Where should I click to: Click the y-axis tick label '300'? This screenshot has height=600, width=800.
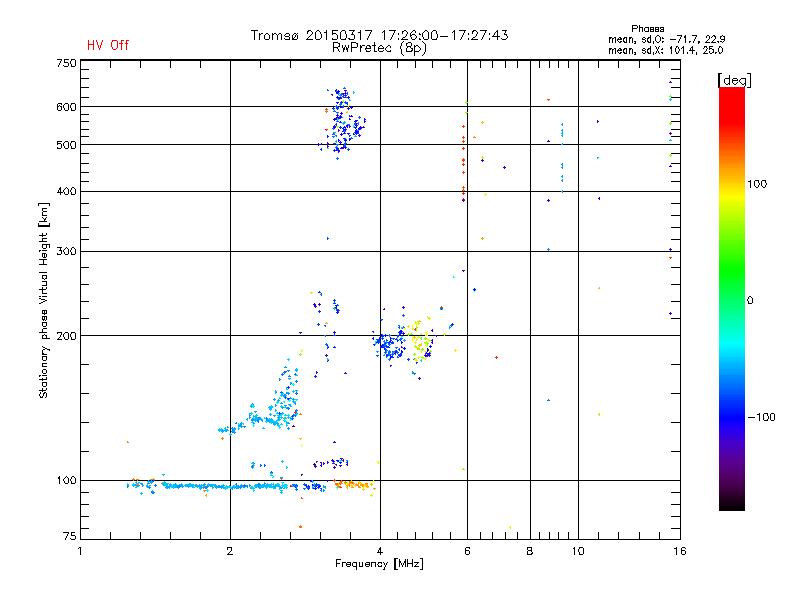tap(67, 252)
